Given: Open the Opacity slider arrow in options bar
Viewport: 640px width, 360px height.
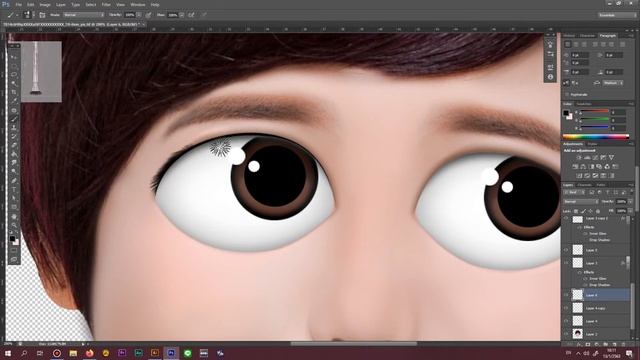Looking at the screenshot, I should click(x=139, y=15).
